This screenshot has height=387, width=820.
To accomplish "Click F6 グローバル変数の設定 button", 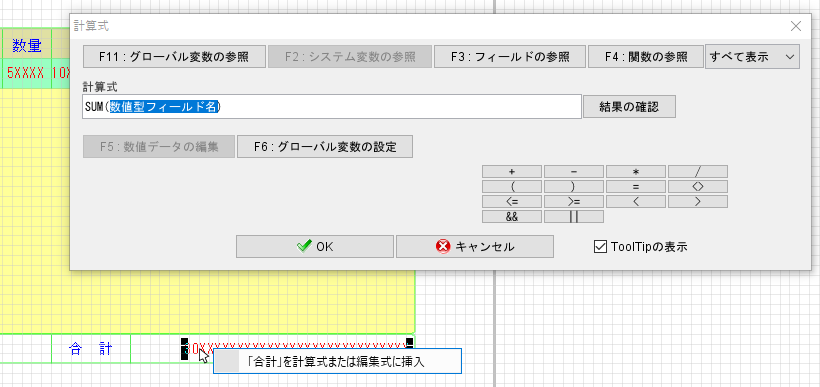I will (325, 147).
